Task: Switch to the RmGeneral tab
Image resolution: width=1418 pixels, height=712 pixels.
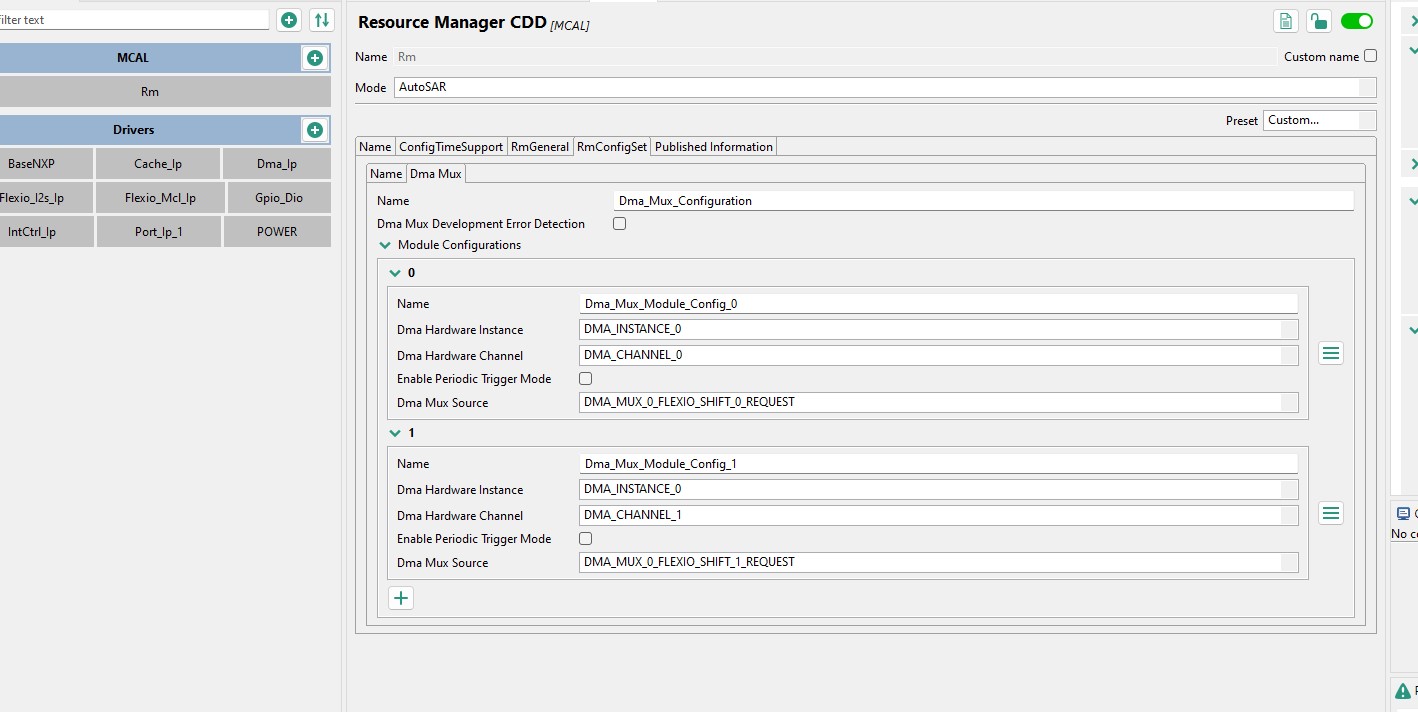Action: click(540, 147)
